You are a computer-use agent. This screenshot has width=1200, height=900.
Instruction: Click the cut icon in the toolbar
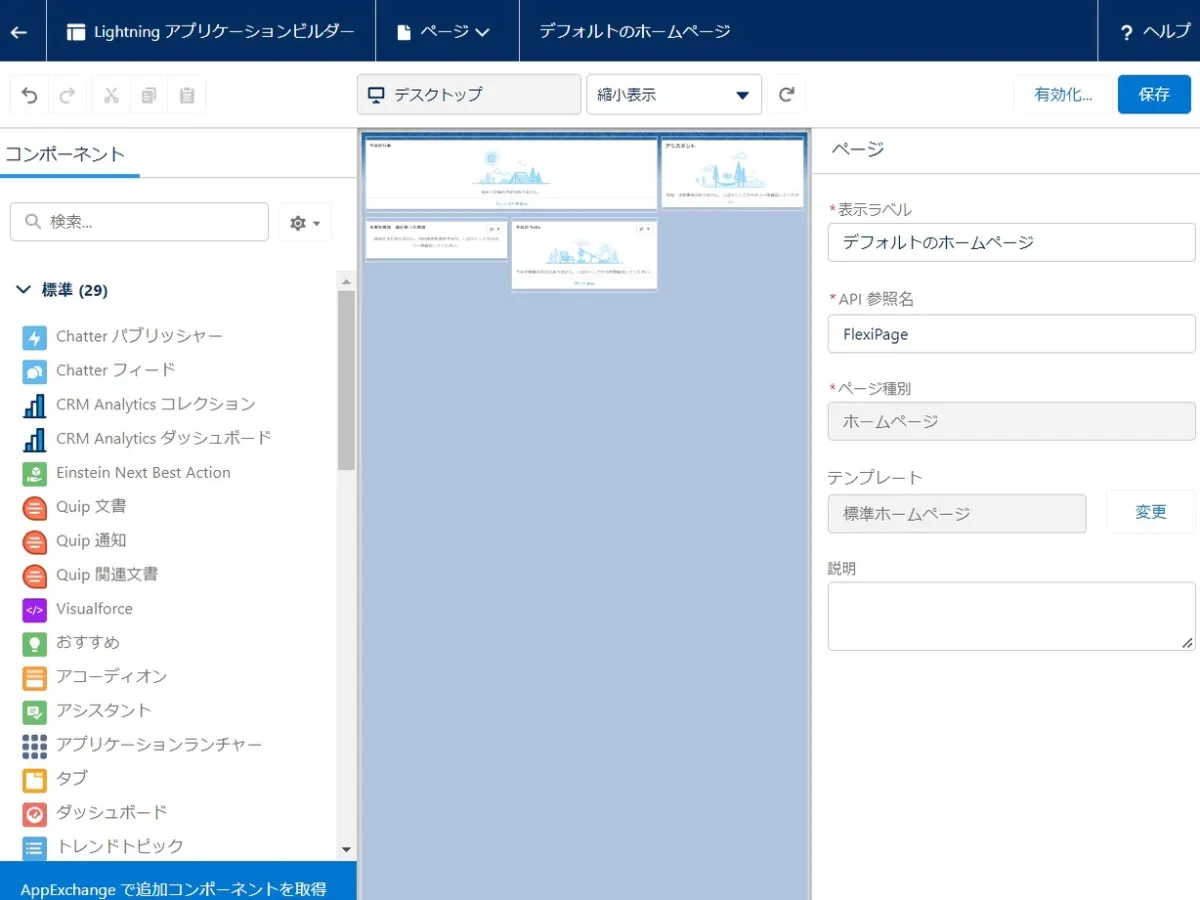(111, 94)
